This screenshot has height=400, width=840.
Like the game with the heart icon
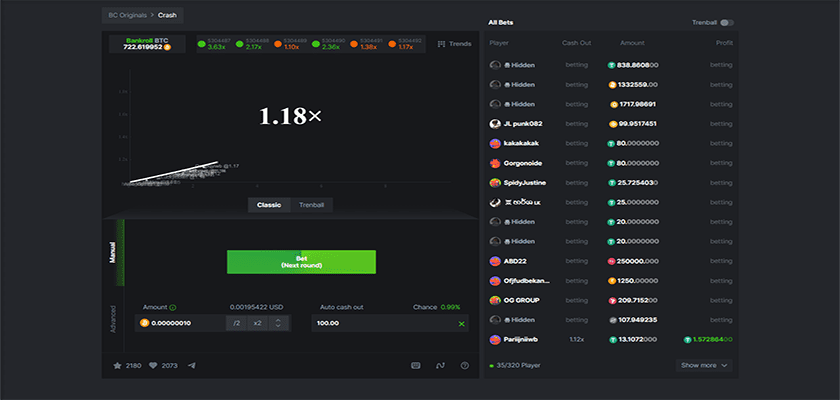(x=153, y=366)
